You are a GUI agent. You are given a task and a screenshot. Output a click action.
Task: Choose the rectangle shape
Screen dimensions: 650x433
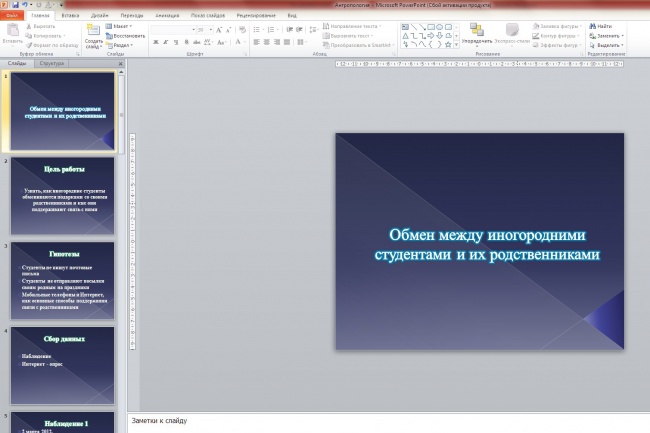click(431, 27)
